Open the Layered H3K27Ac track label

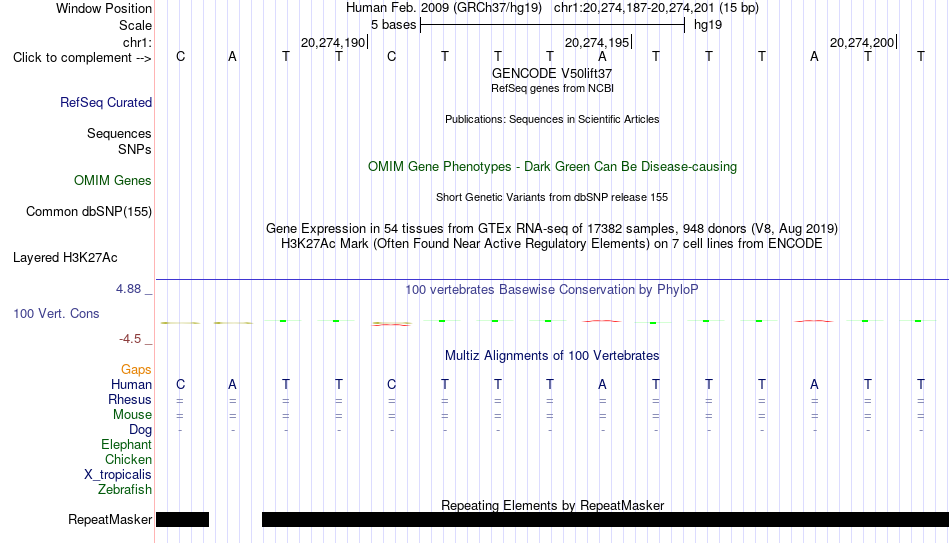(65, 258)
